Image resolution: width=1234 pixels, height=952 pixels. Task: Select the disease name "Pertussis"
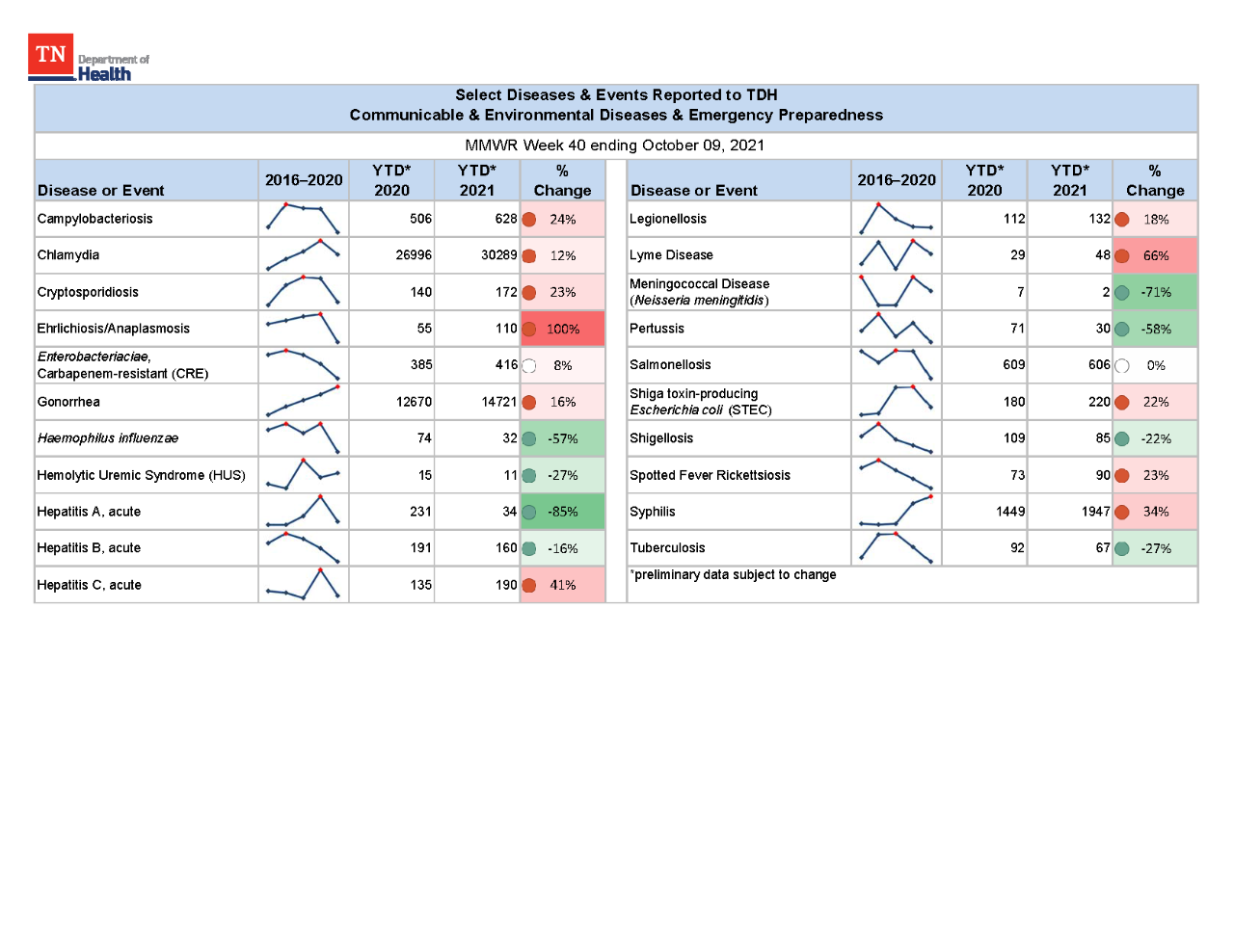coord(657,329)
